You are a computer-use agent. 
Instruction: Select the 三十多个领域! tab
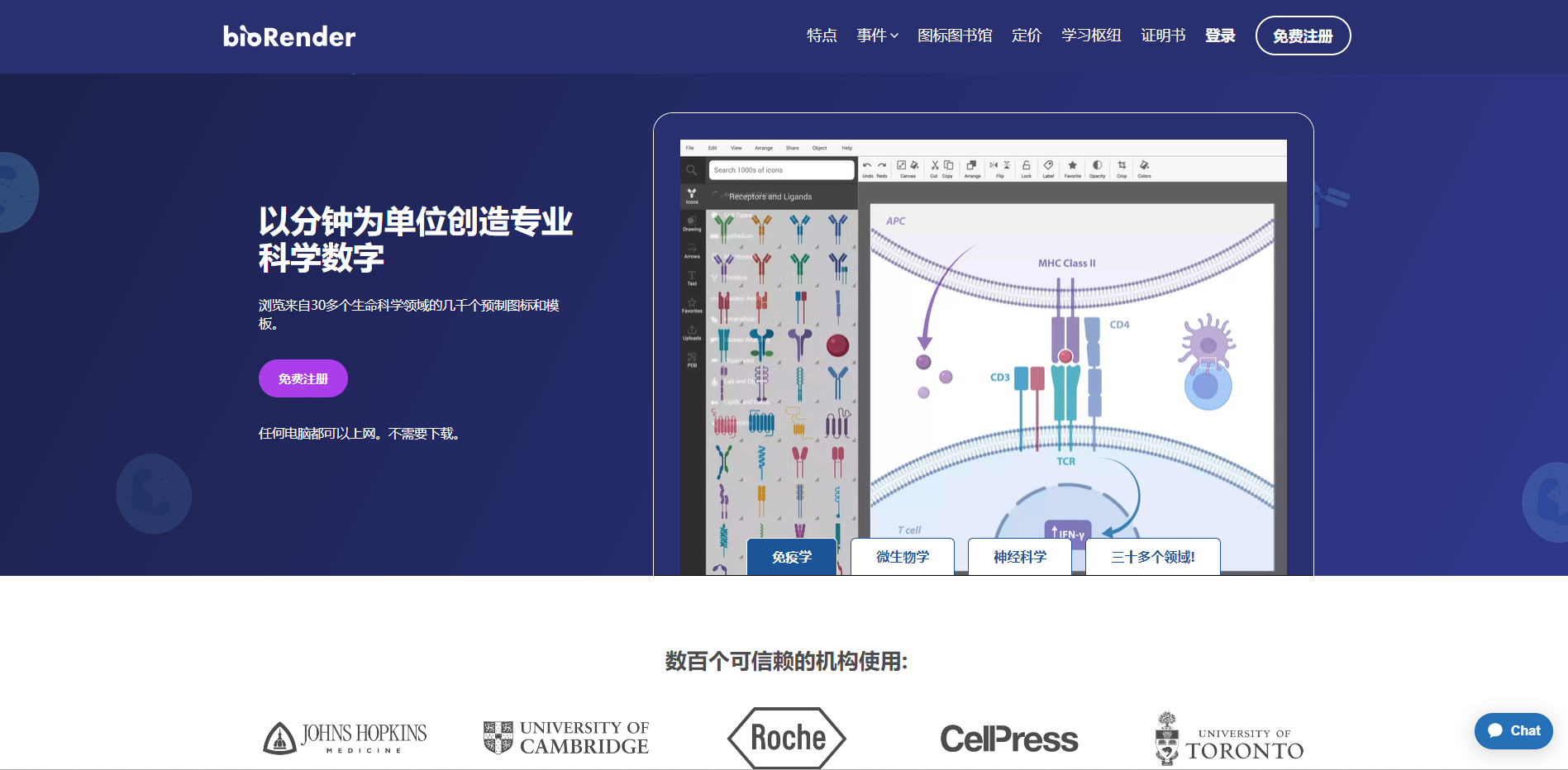[x=1153, y=557]
